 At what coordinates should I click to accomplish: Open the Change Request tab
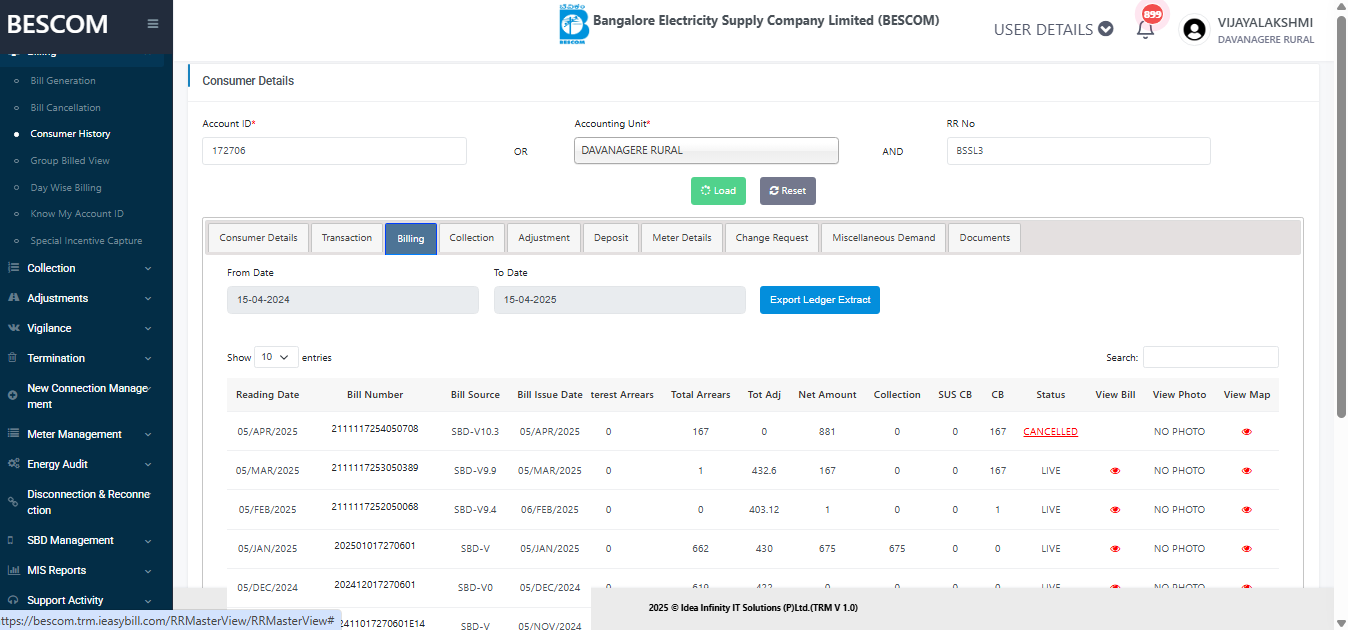(772, 238)
